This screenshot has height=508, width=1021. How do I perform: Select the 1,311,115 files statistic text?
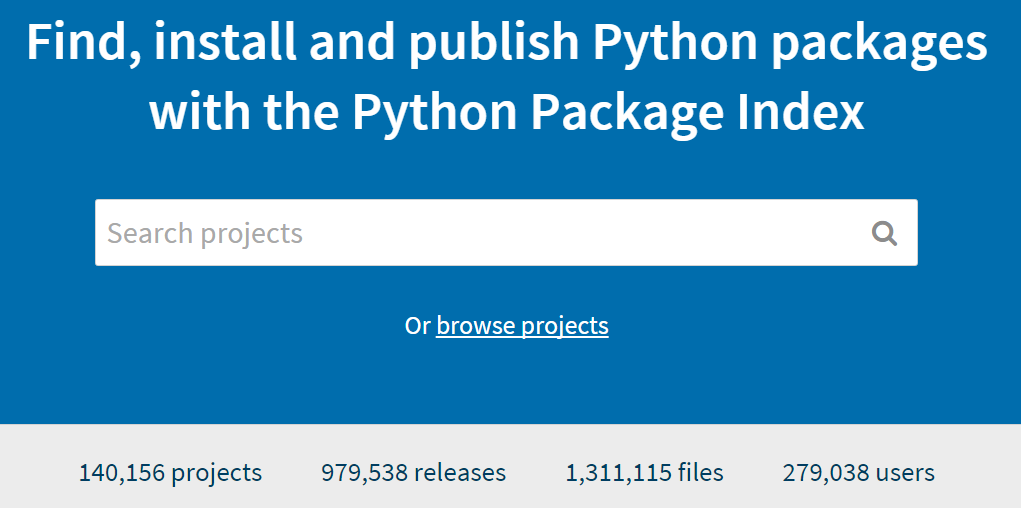tap(644, 473)
